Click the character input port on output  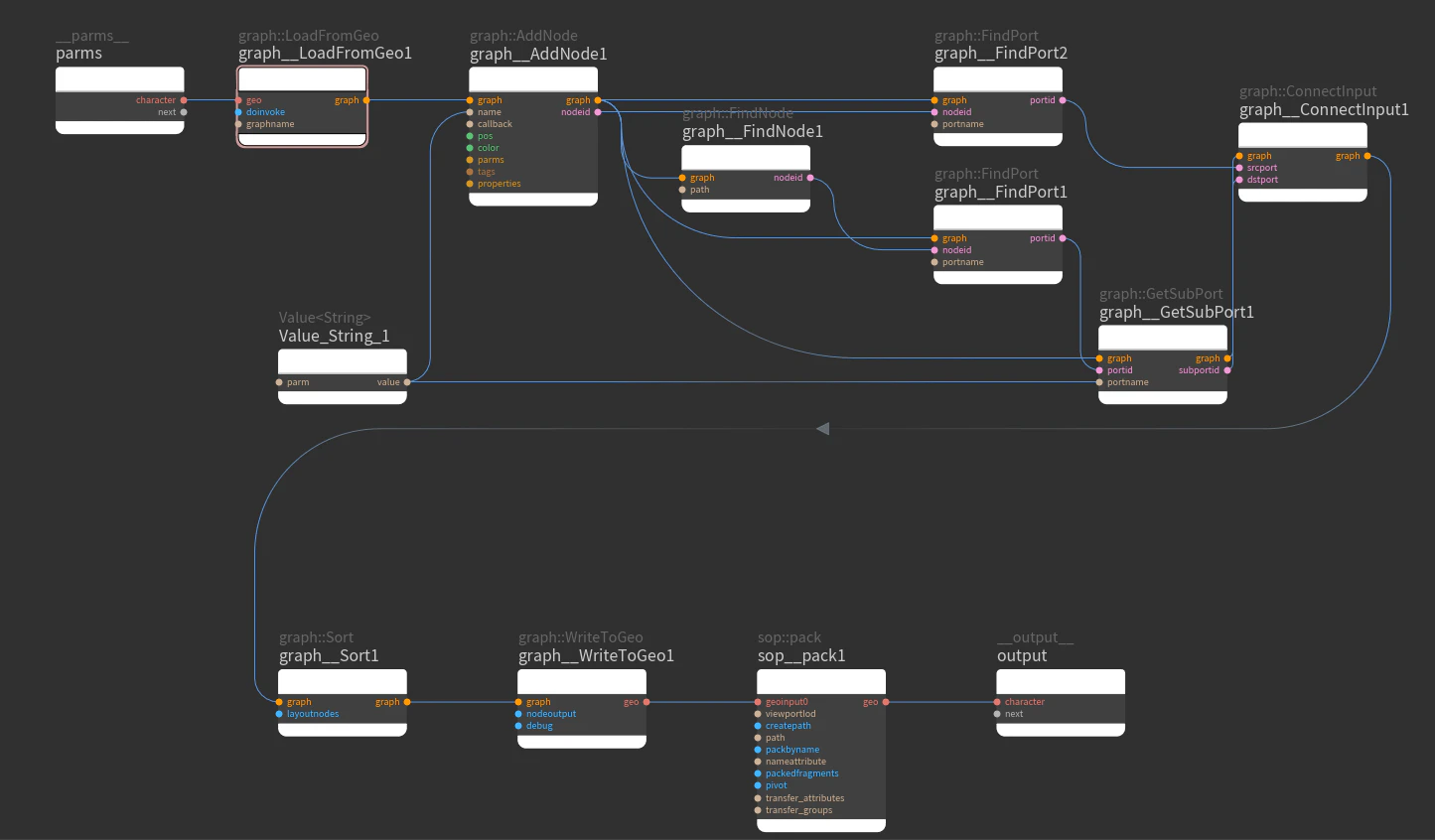997,702
